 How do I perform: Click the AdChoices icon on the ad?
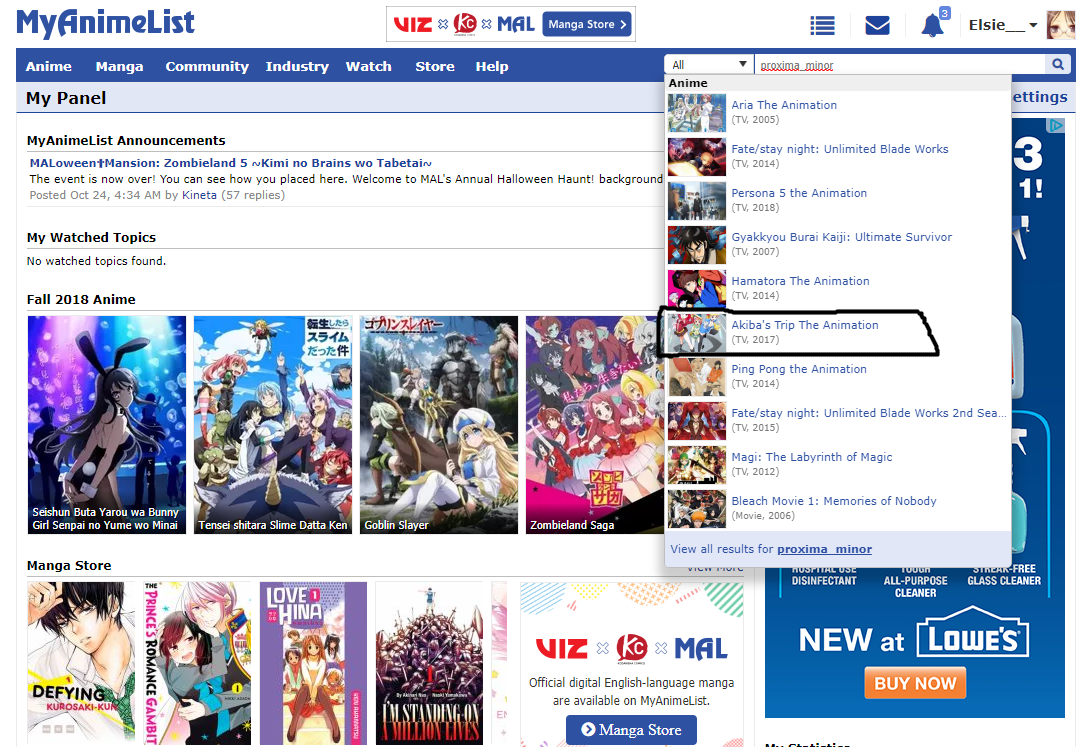(x=1056, y=126)
